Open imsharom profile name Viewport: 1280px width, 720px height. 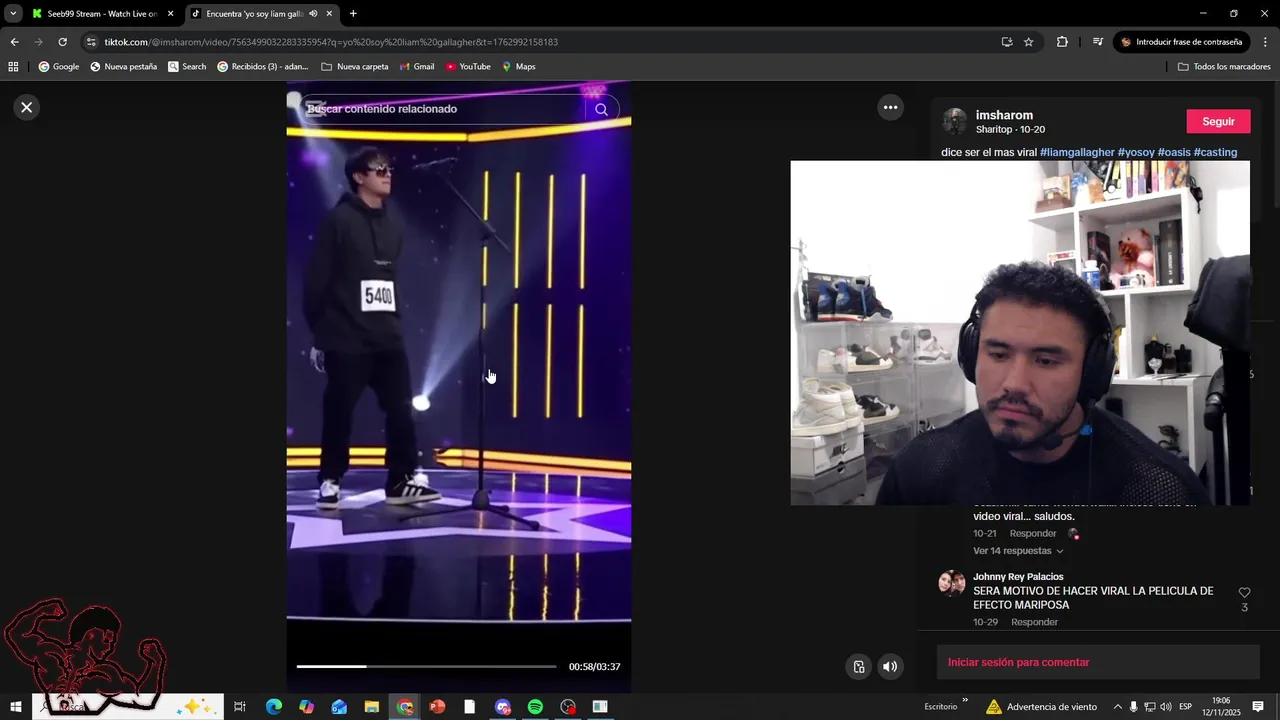click(x=1004, y=115)
